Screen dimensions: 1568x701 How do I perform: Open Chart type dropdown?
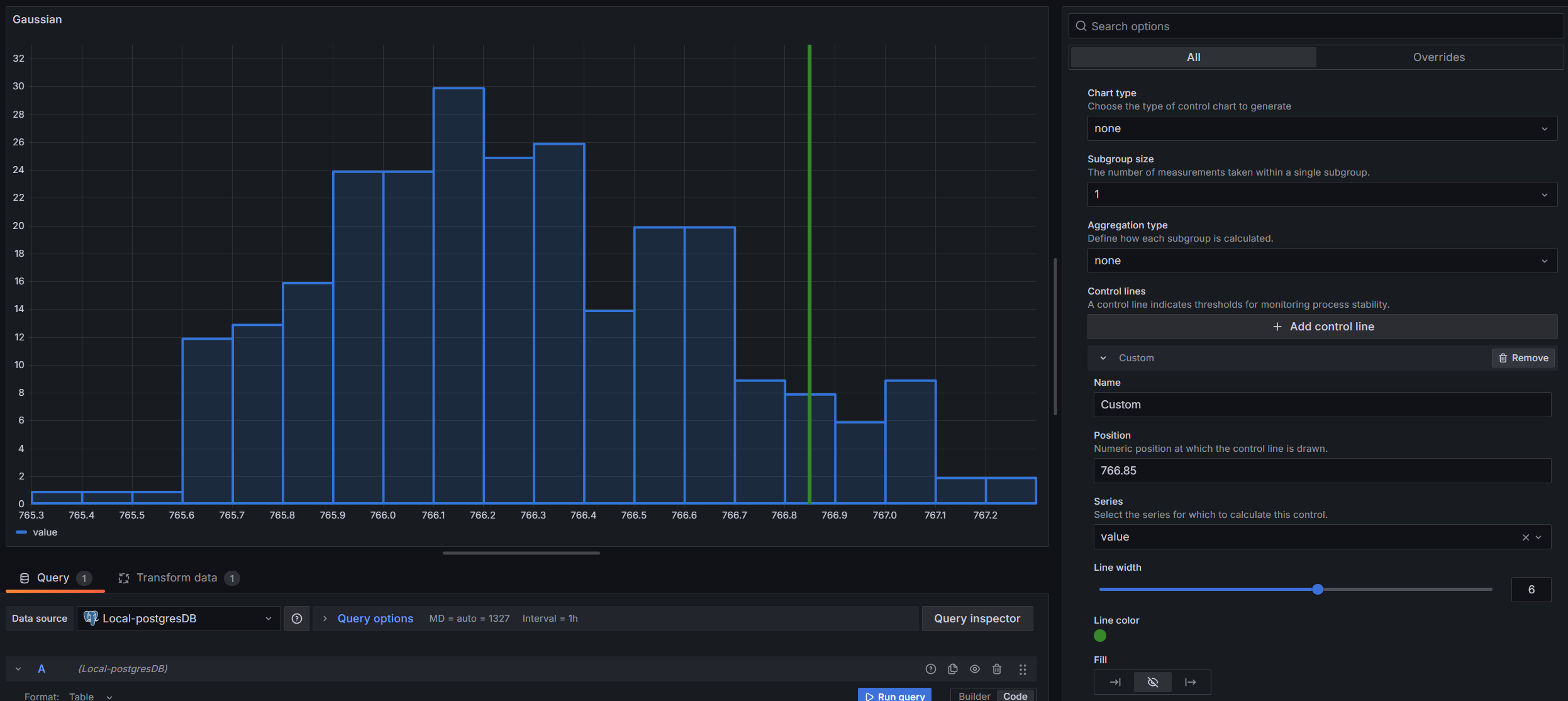[1322, 128]
